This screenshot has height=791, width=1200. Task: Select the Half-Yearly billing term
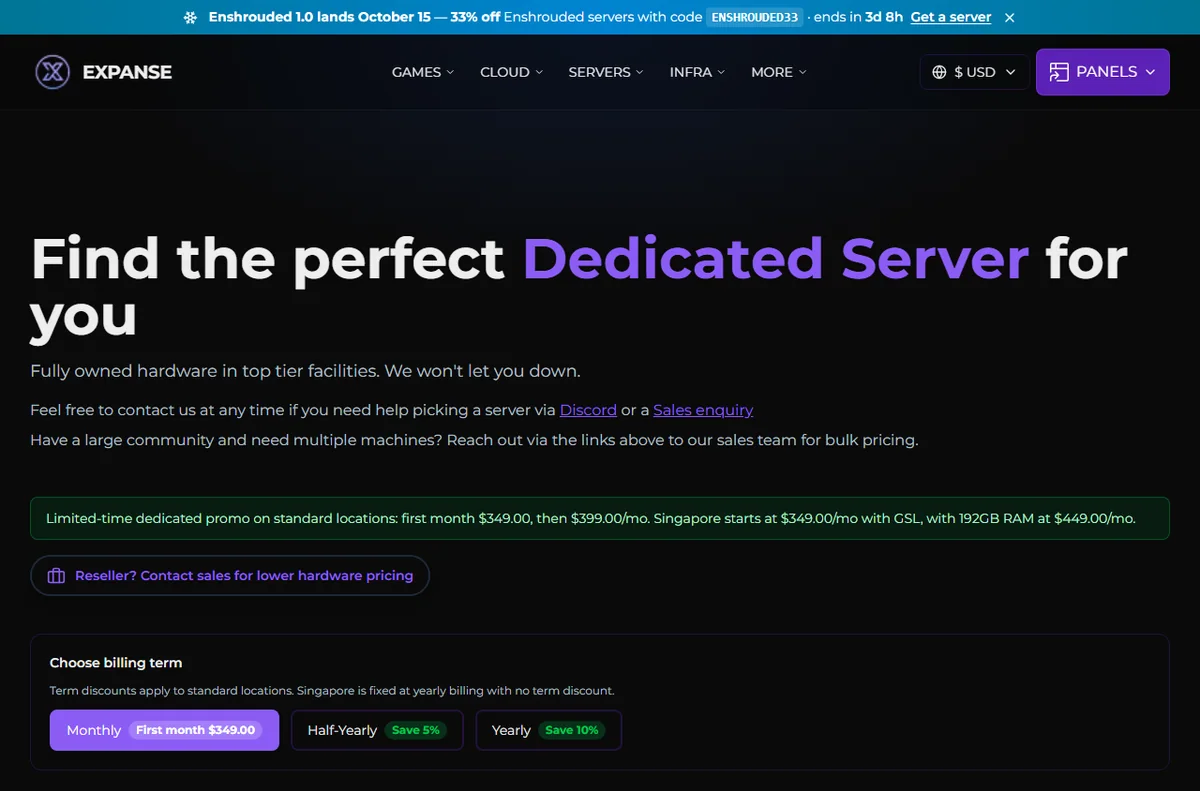point(377,730)
